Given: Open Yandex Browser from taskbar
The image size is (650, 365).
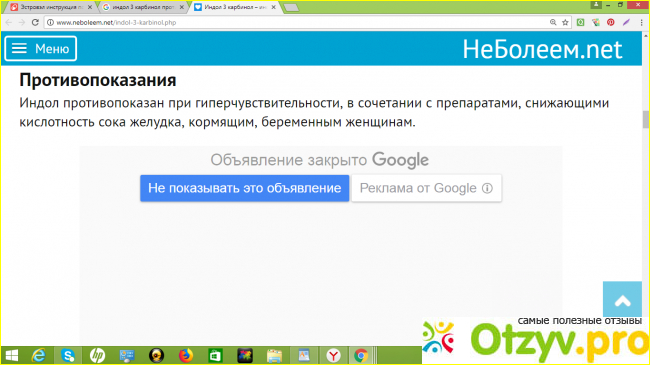Looking at the screenshot, I should (x=333, y=355).
